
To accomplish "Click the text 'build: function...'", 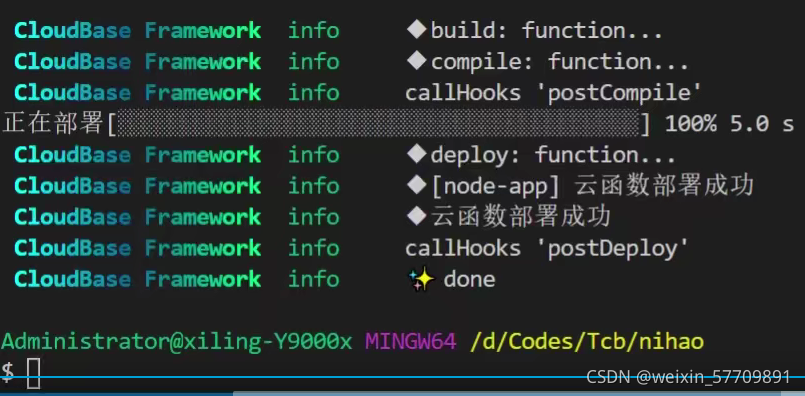I will coord(547,31).
